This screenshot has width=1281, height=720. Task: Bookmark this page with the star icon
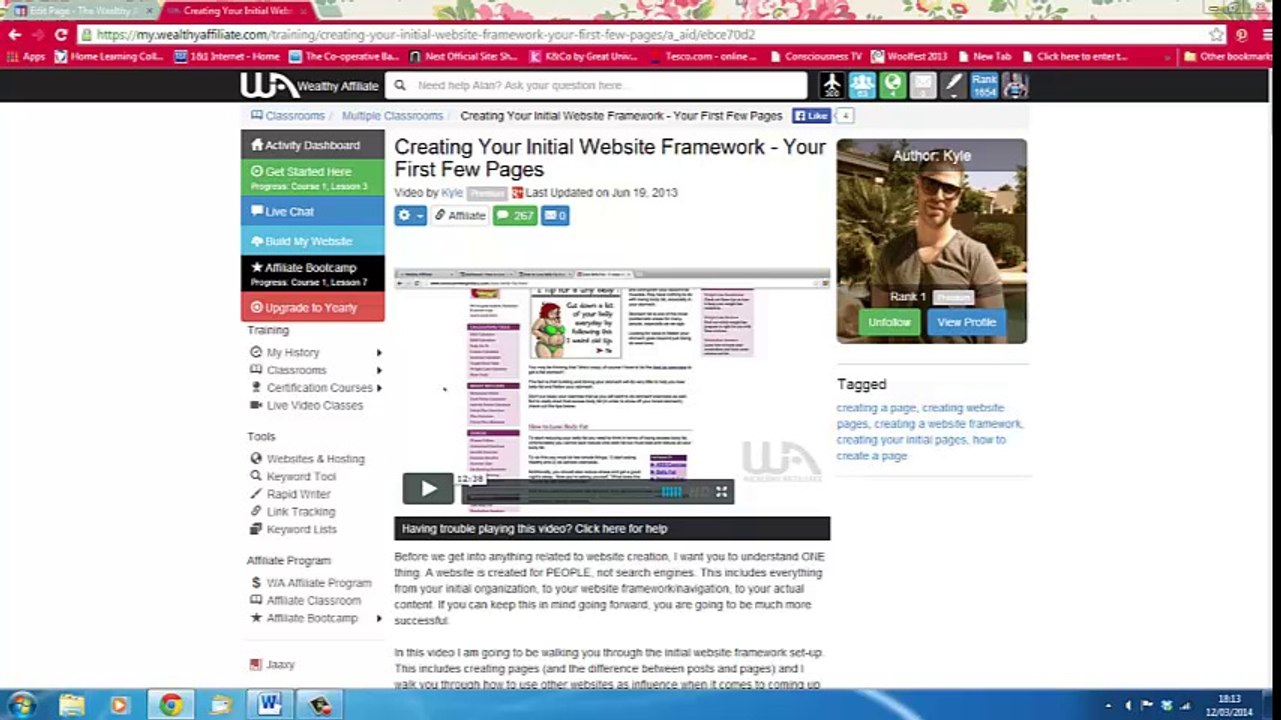coord(1216,34)
